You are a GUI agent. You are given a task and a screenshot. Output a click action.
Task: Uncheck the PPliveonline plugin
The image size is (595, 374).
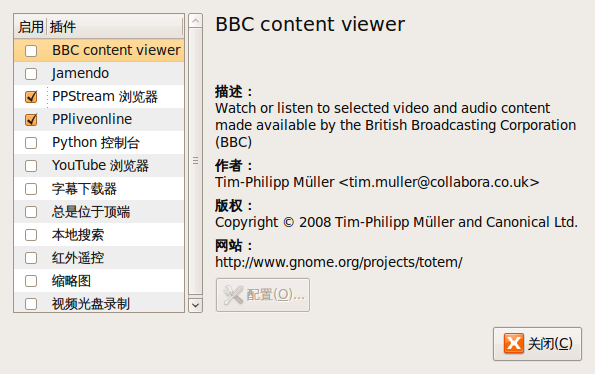point(31,120)
